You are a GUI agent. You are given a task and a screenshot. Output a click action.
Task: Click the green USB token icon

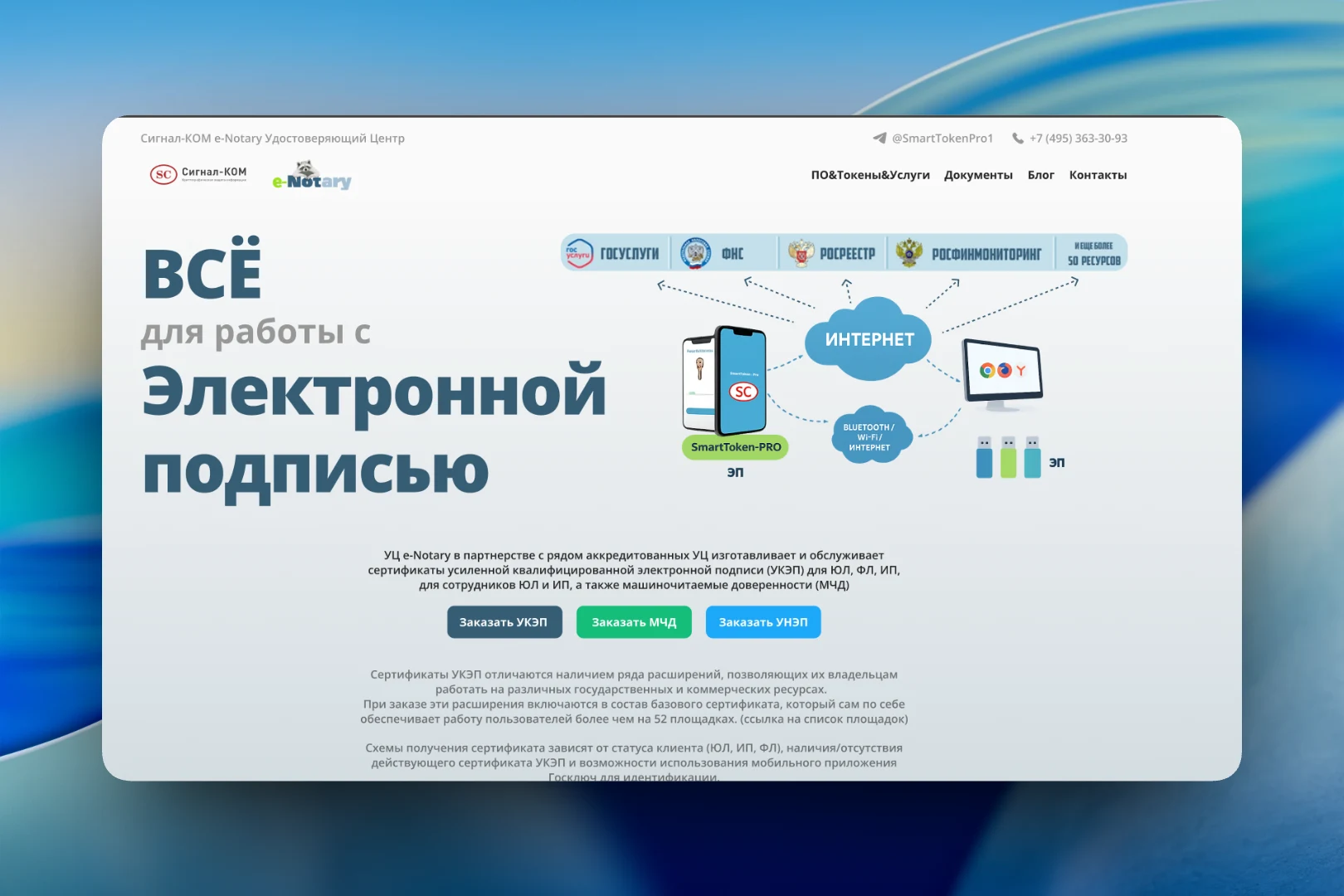[1008, 457]
